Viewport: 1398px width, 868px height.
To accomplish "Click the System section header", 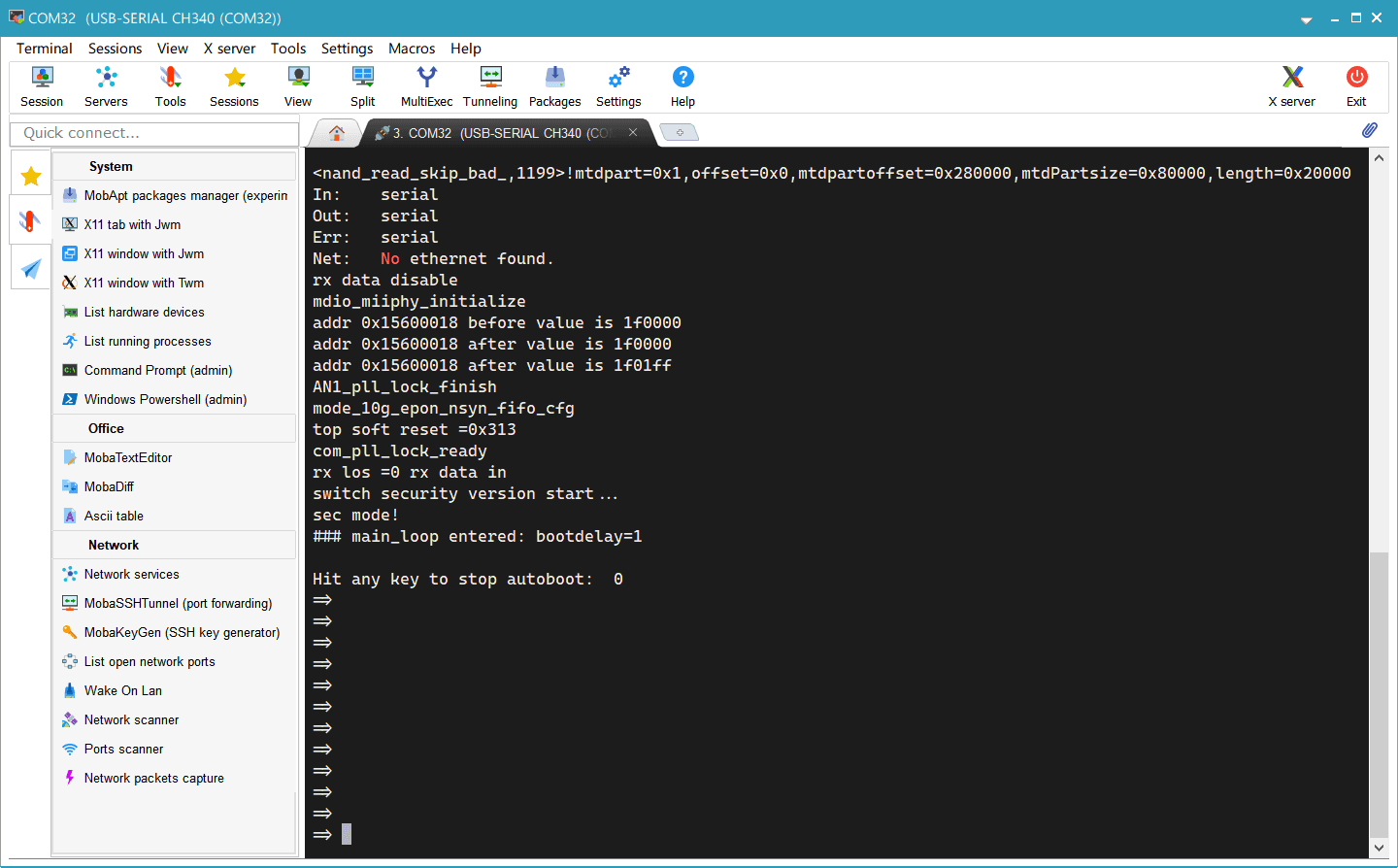I will [175, 166].
